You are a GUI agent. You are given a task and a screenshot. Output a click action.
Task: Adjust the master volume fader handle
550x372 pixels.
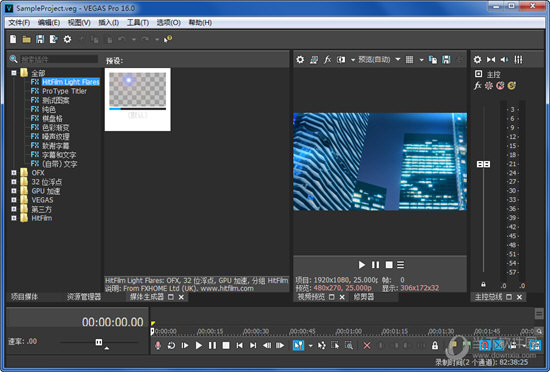(483, 164)
